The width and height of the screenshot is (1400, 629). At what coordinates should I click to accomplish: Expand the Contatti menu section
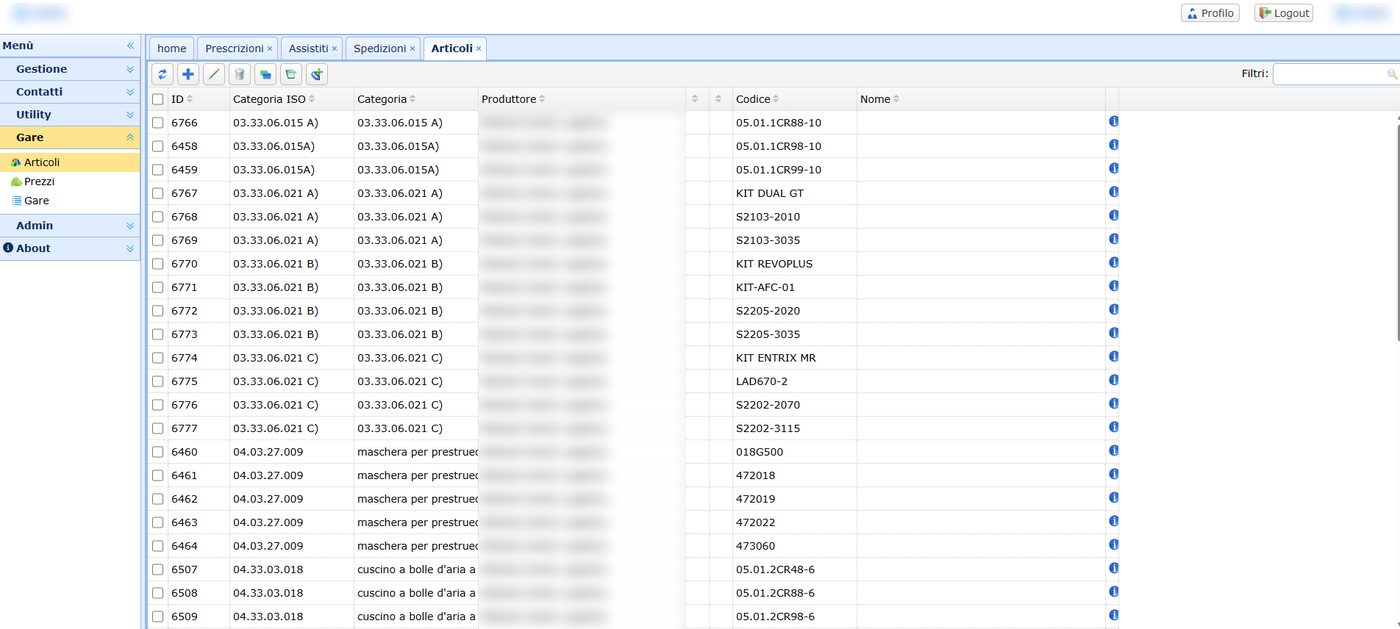click(x=70, y=91)
